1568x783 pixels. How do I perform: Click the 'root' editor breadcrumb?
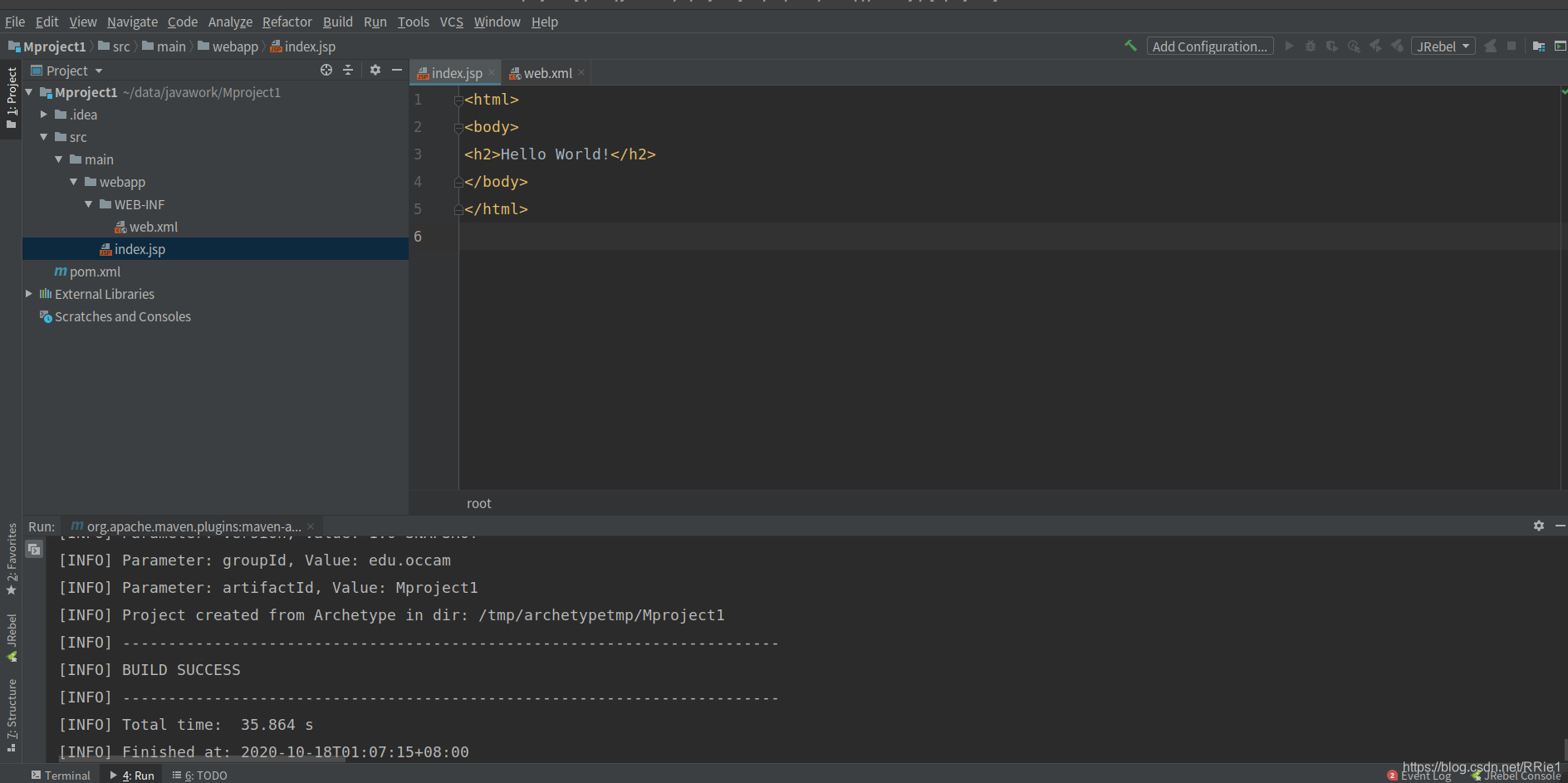click(478, 503)
